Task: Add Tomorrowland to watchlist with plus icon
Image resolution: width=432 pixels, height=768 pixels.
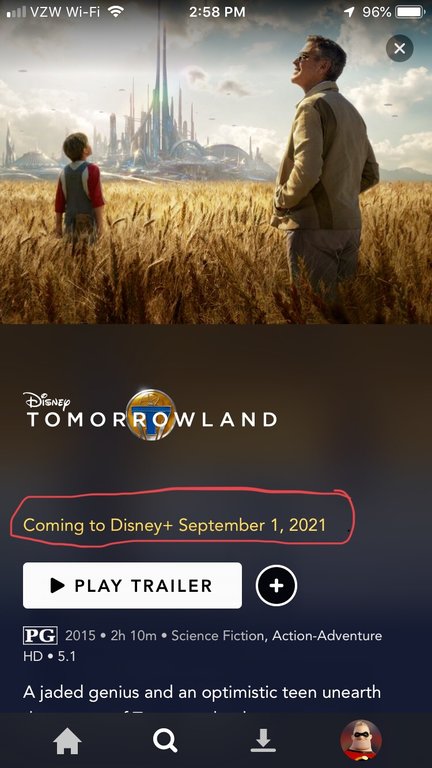Action: tap(276, 585)
